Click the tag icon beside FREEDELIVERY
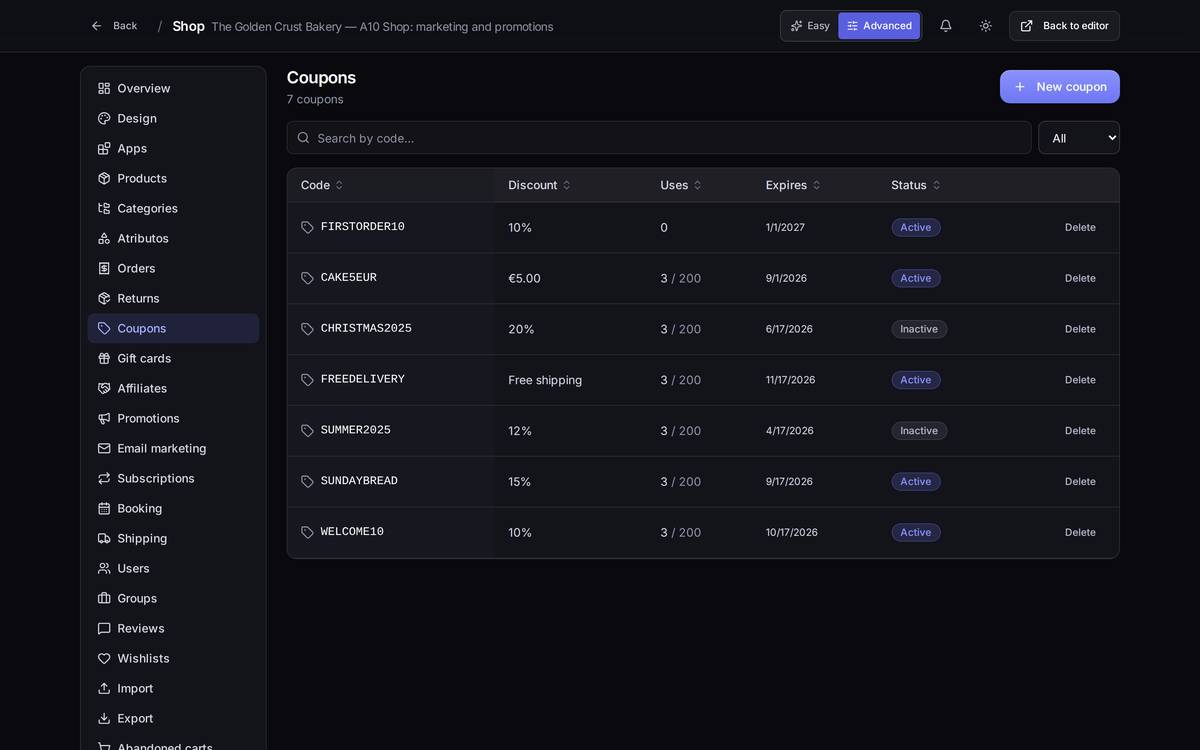This screenshot has height=750, width=1200. pos(308,380)
